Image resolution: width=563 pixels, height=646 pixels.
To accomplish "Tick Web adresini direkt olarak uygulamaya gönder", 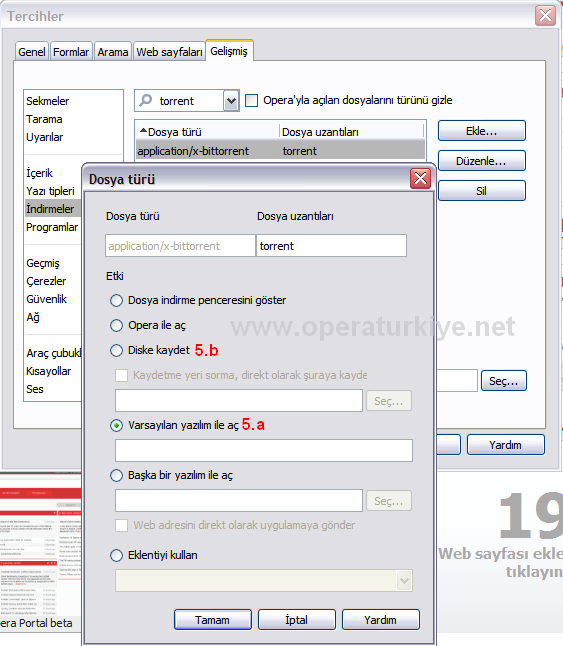I will click(x=121, y=525).
